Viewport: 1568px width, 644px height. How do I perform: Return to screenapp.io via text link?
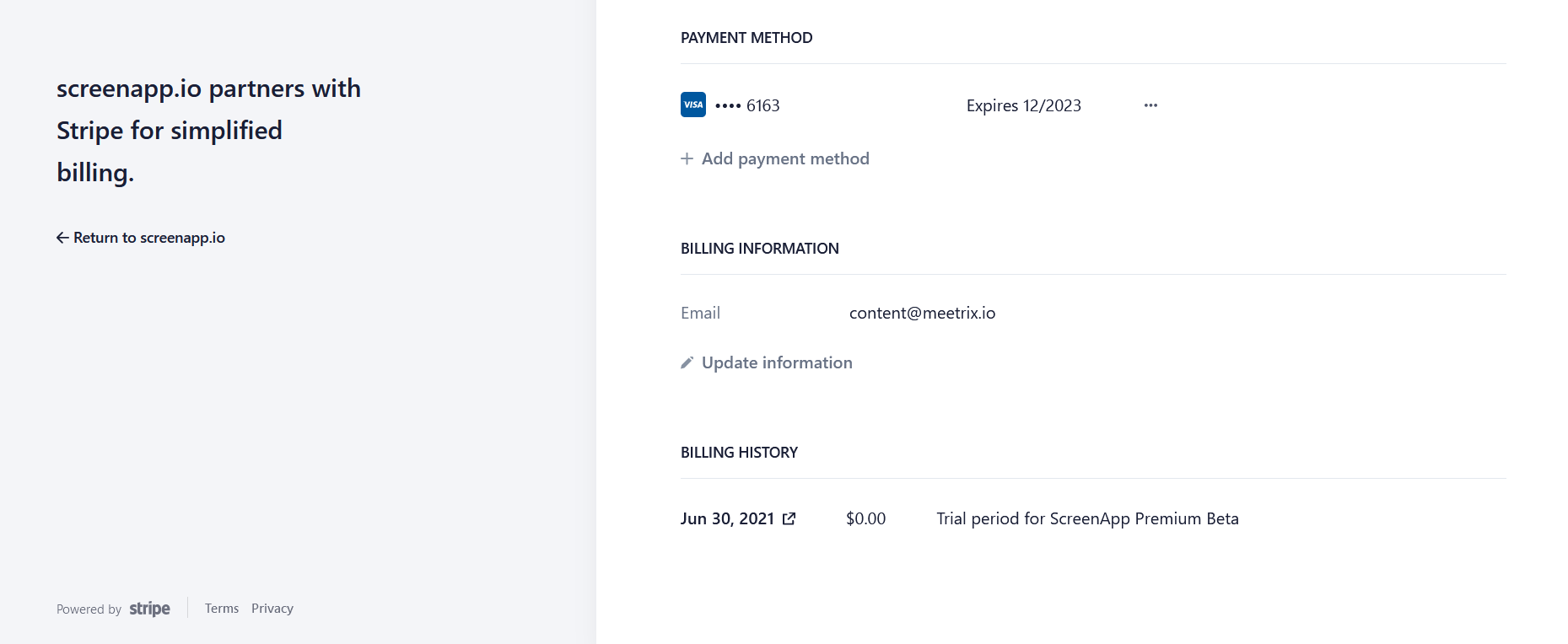[x=149, y=238]
